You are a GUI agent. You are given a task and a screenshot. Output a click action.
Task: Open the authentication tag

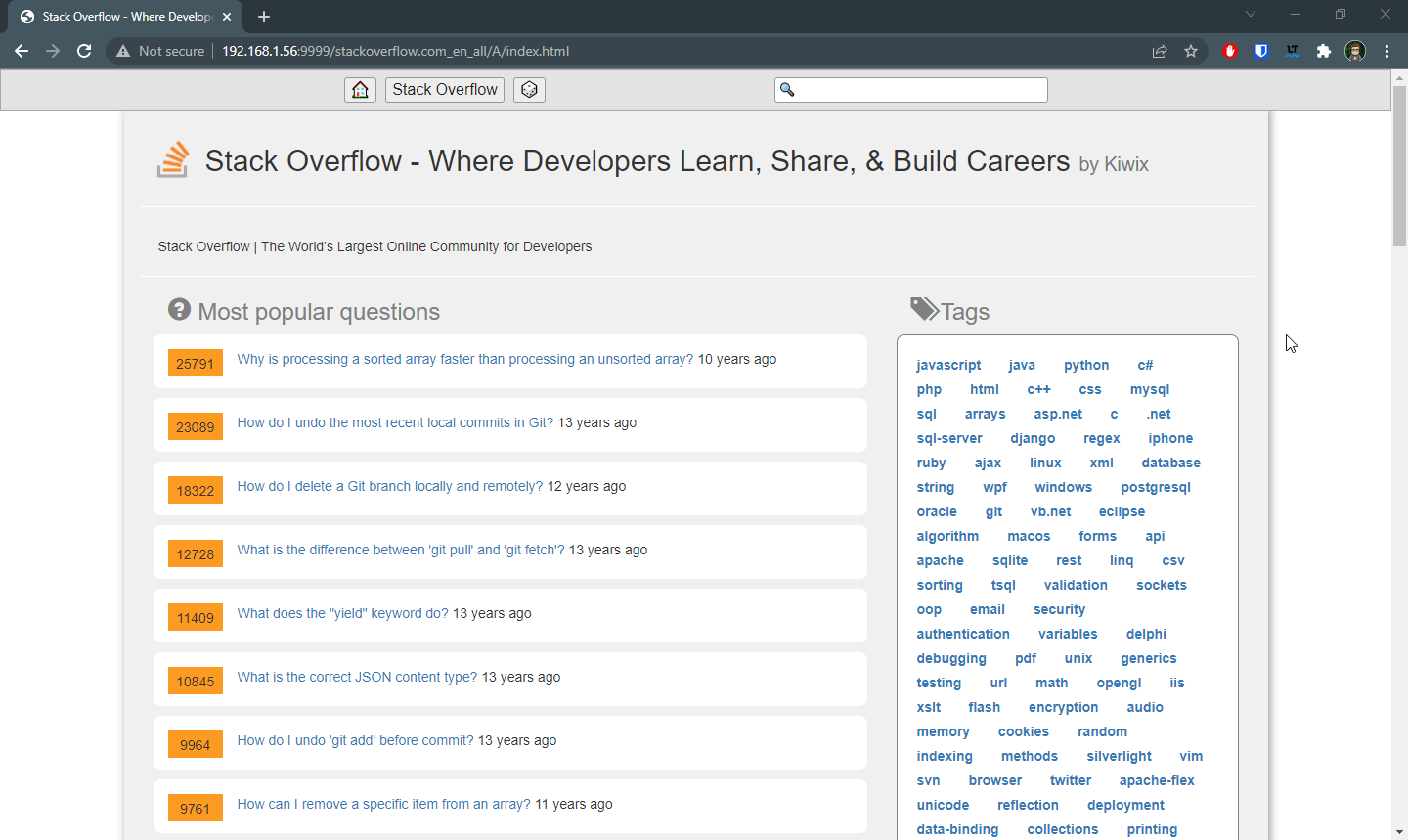pos(963,634)
